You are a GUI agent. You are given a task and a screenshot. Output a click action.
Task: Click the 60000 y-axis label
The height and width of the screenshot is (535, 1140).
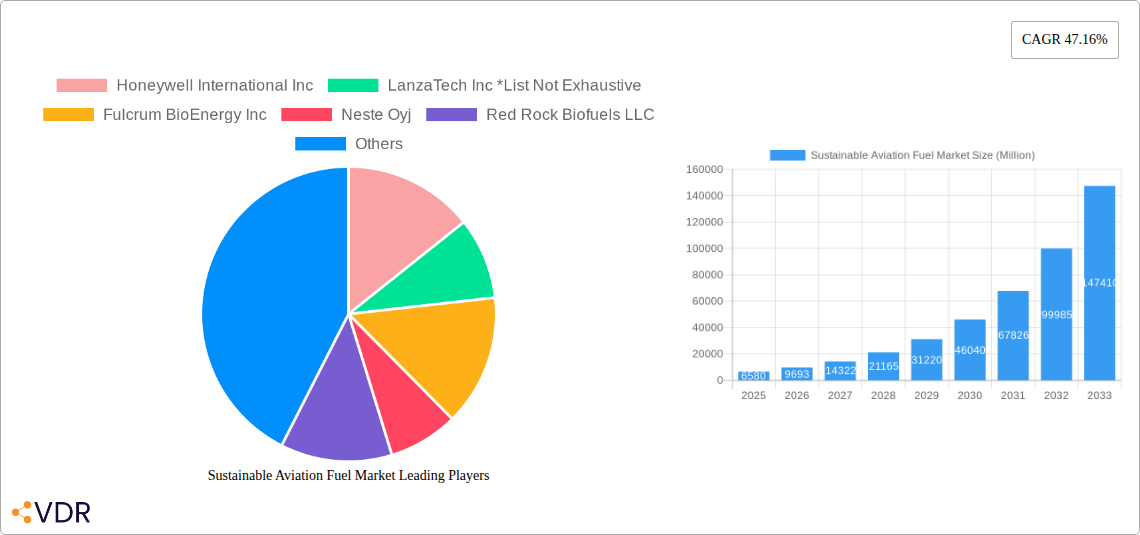[707, 301]
